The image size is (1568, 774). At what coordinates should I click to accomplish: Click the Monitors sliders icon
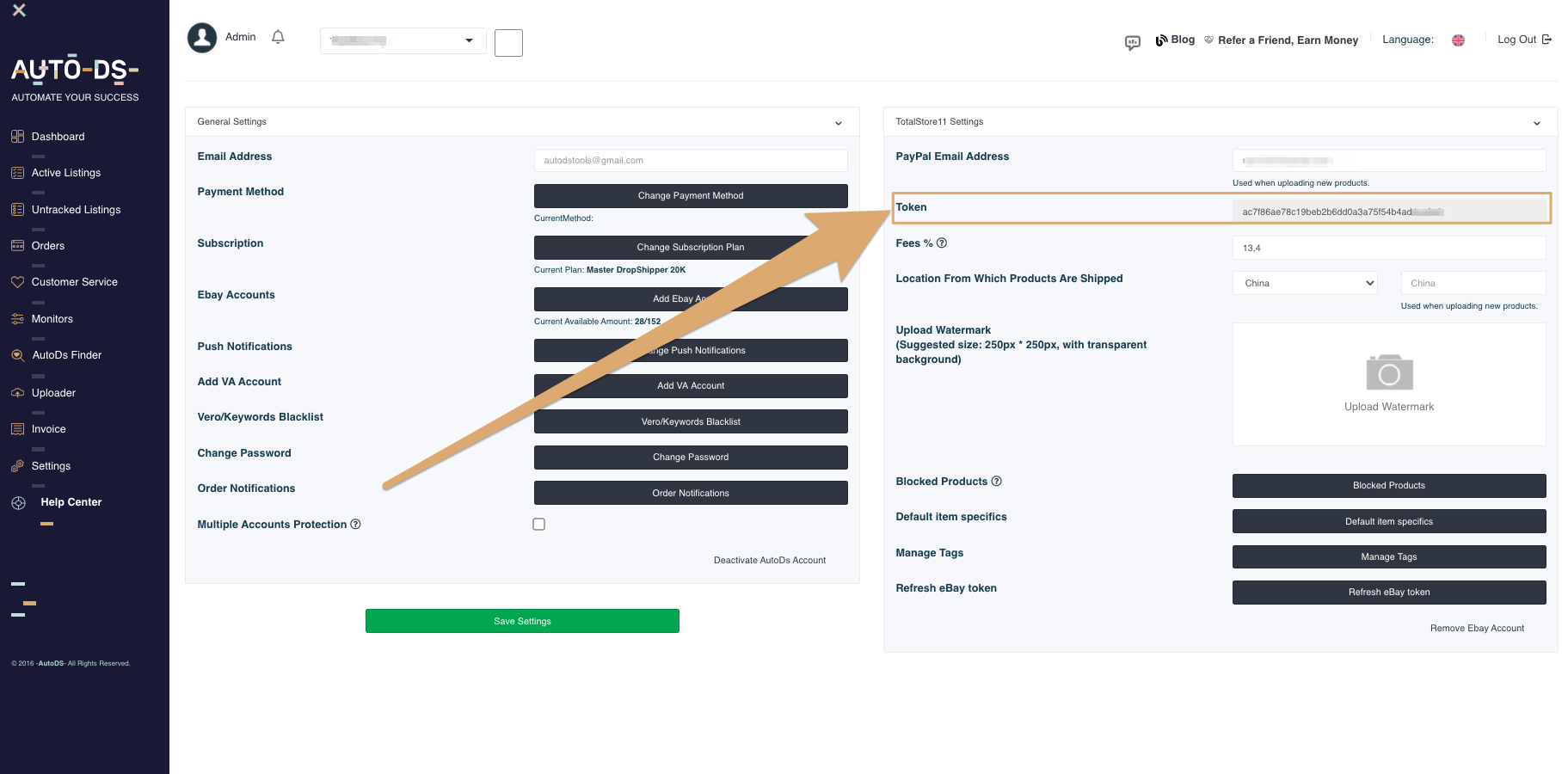pyautogui.click(x=17, y=319)
